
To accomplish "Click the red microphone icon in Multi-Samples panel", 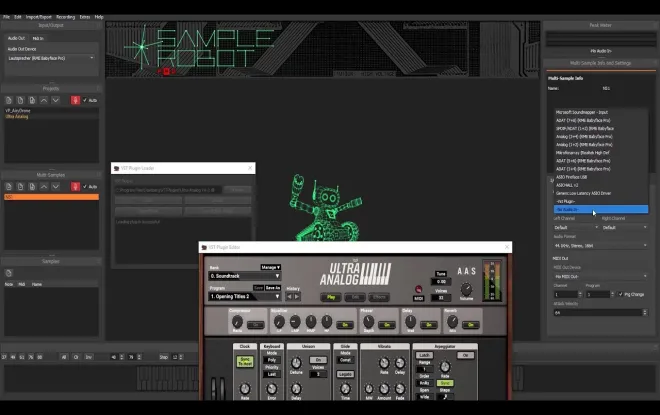I will click(x=75, y=186).
